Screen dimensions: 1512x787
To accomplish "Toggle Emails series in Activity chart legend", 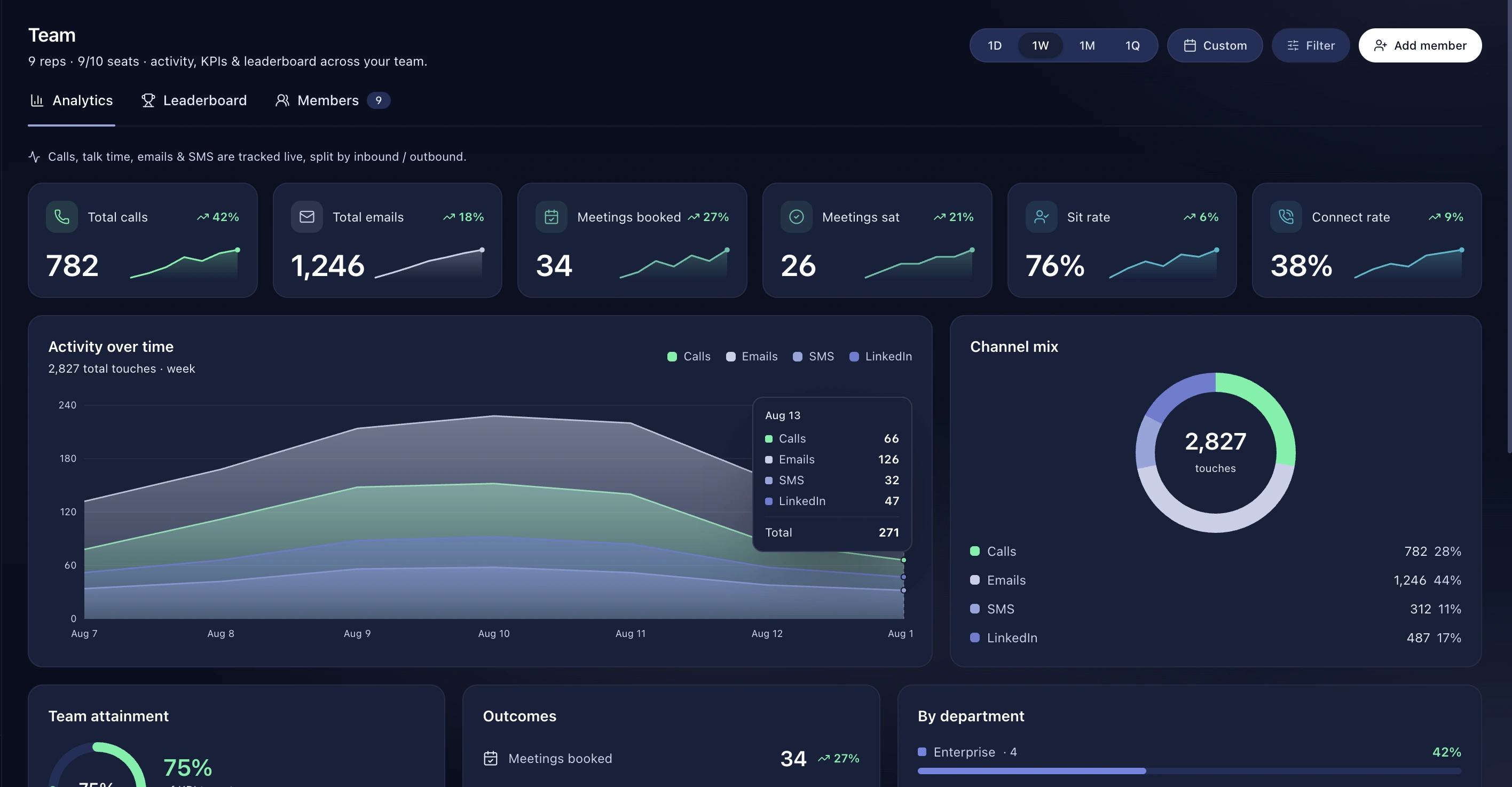I will click(x=751, y=356).
